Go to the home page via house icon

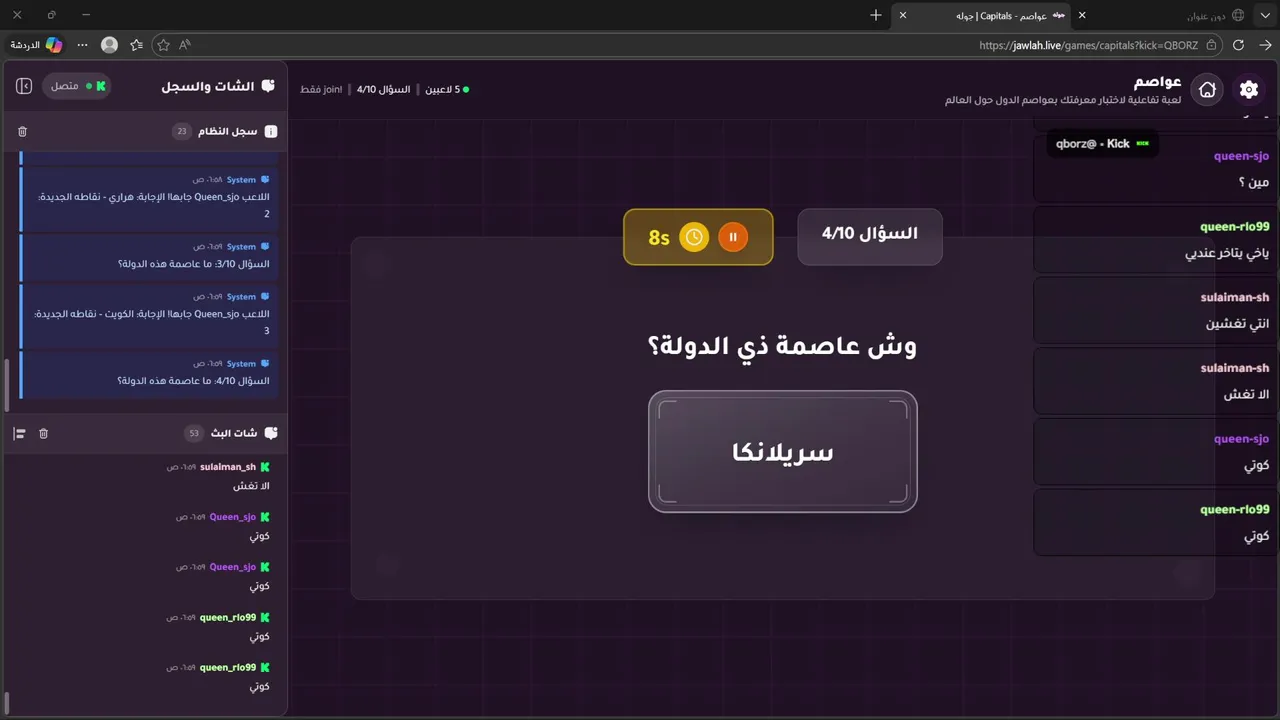(x=1207, y=89)
